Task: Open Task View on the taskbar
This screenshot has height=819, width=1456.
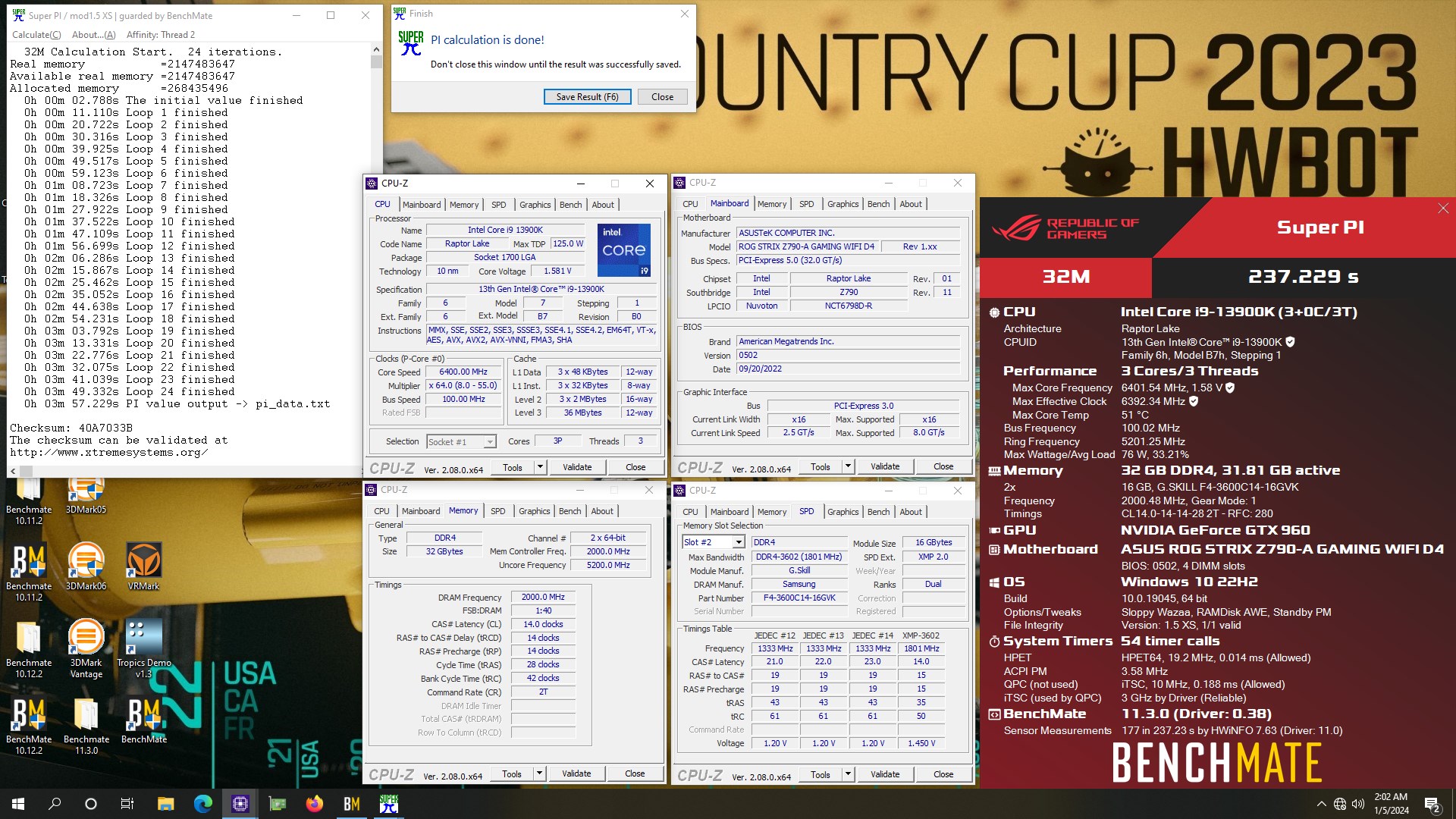Action: click(x=127, y=804)
